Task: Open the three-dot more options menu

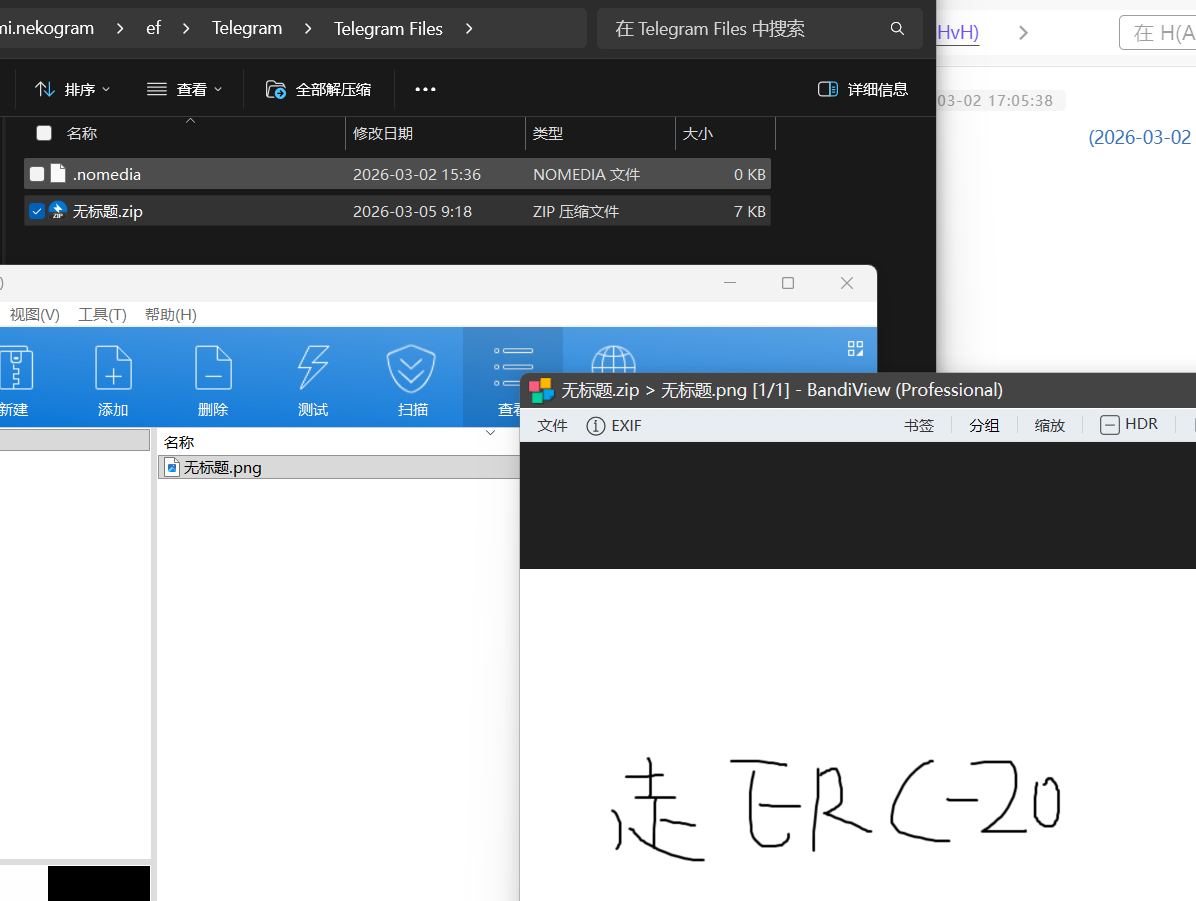Action: (425, 89)
